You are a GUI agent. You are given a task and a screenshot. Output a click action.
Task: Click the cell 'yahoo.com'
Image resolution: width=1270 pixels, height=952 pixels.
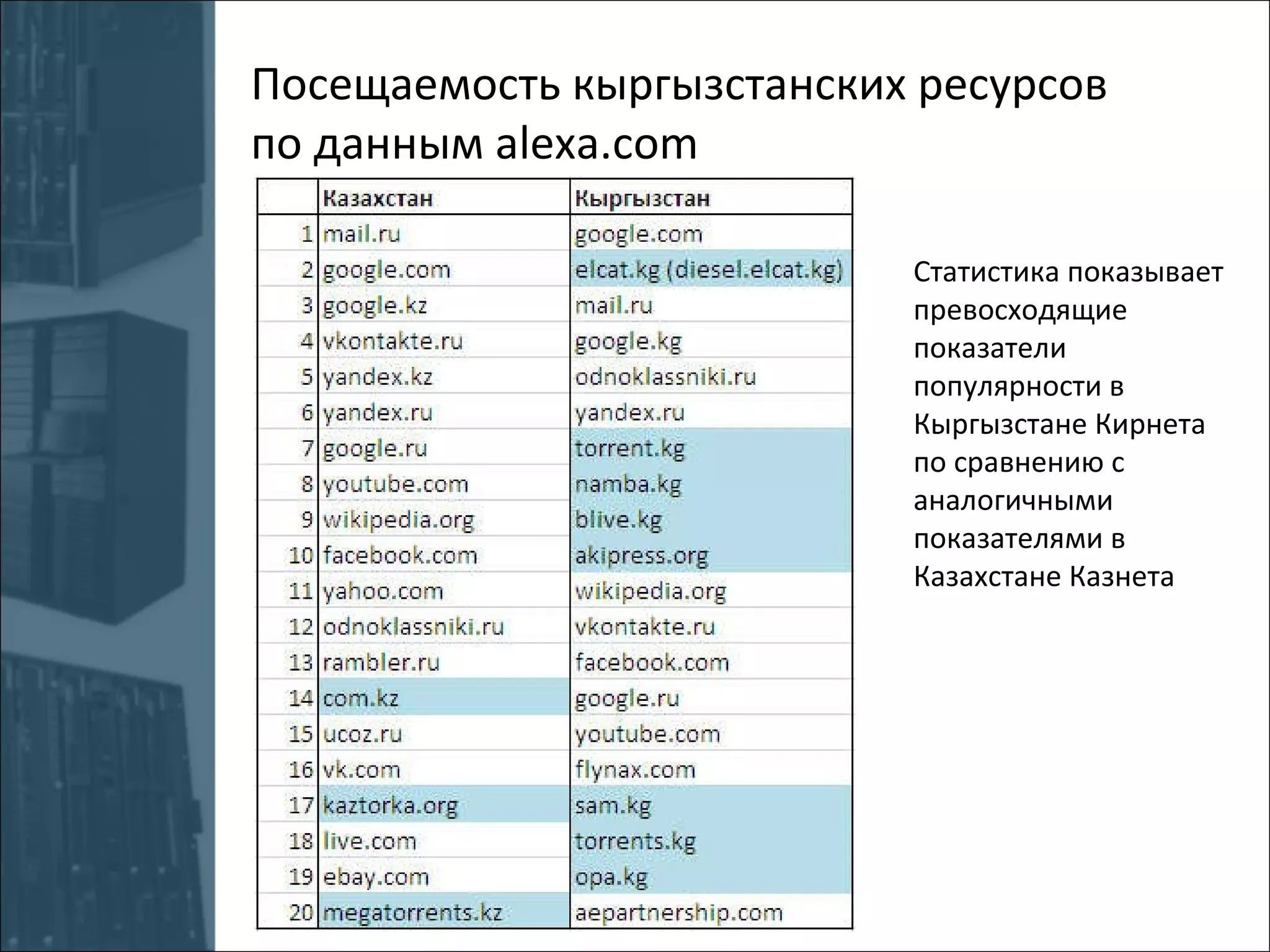coord(444,590)
